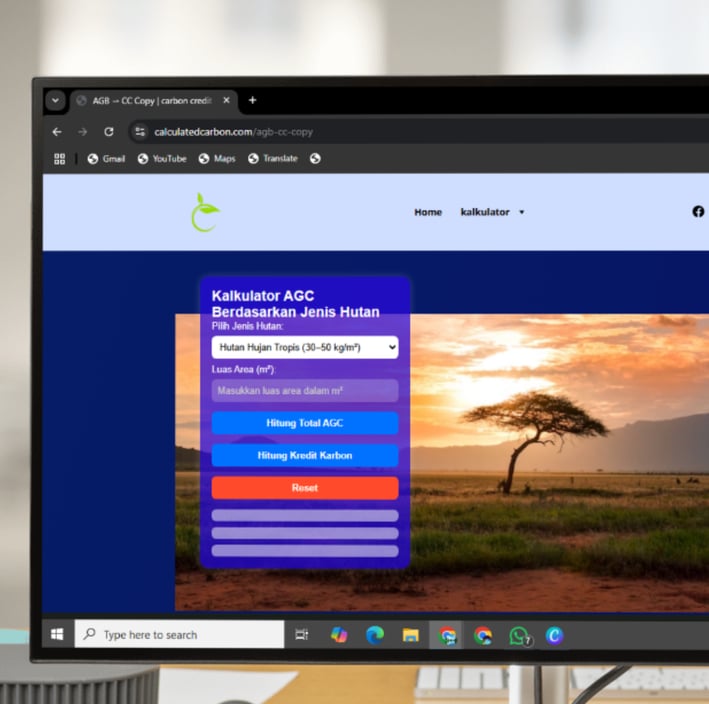The image size is (709, 704).
Task: Click the Hitung Kredit Karbon button
Action: (x=305, y=455)
